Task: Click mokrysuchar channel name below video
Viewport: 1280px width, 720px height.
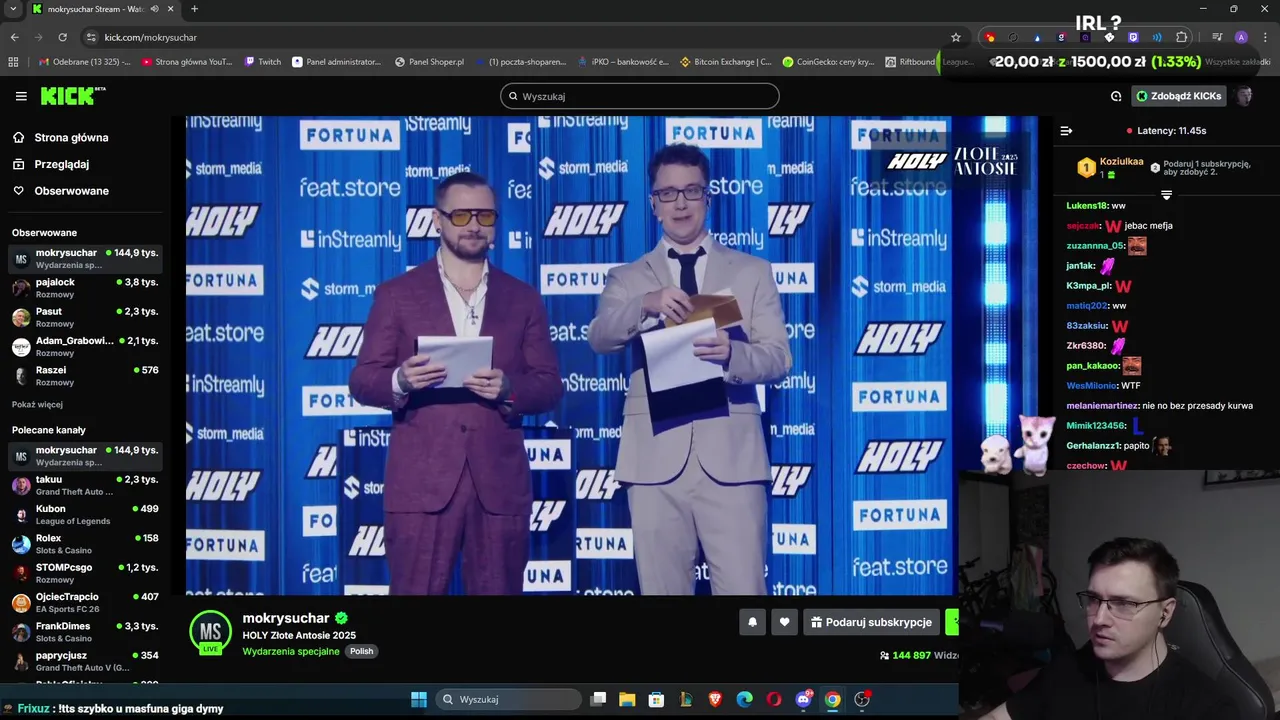Action: (286, 618)
